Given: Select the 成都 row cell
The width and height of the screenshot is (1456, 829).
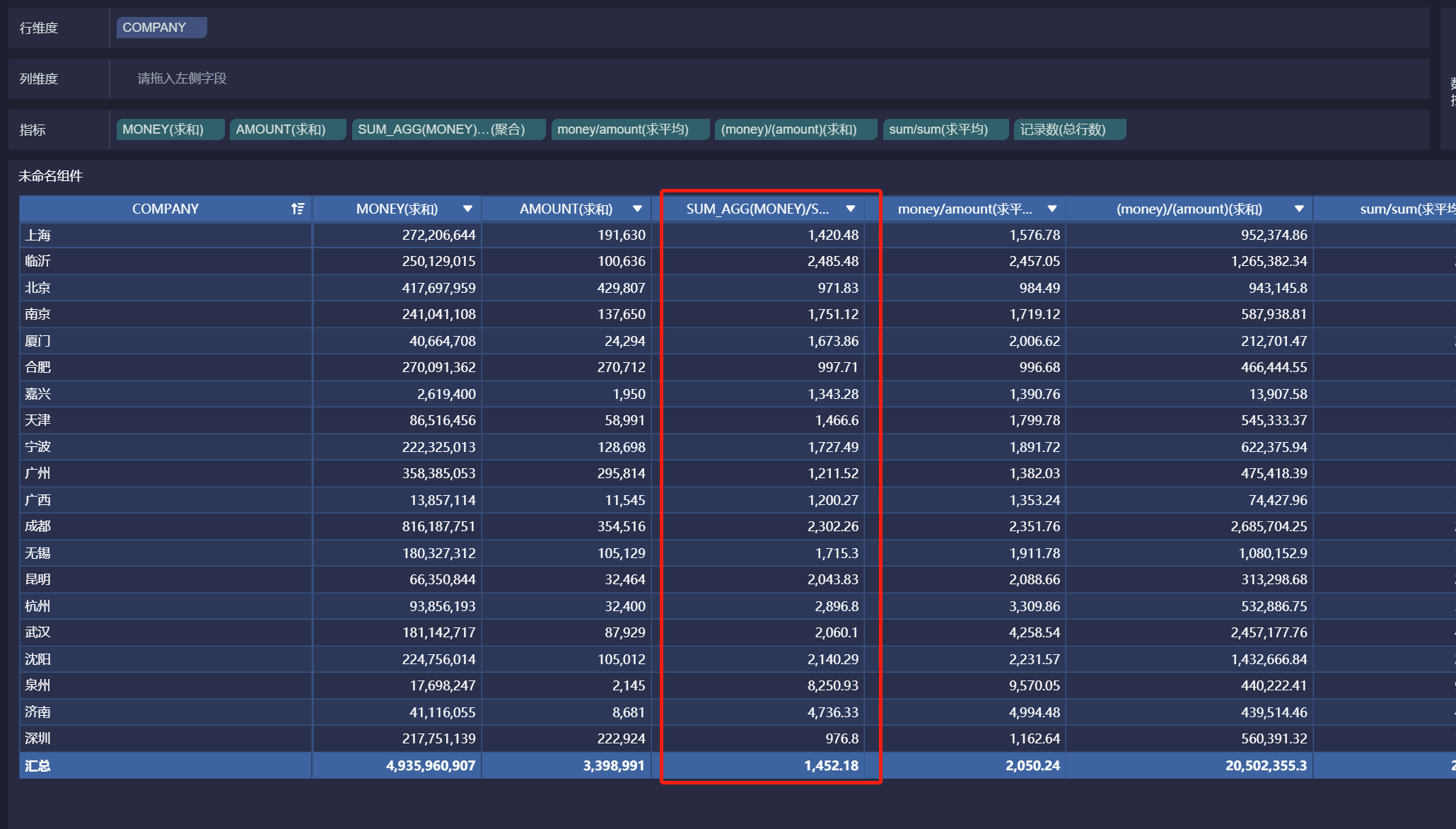Looking at the screenshot, I should coord(165,526).
